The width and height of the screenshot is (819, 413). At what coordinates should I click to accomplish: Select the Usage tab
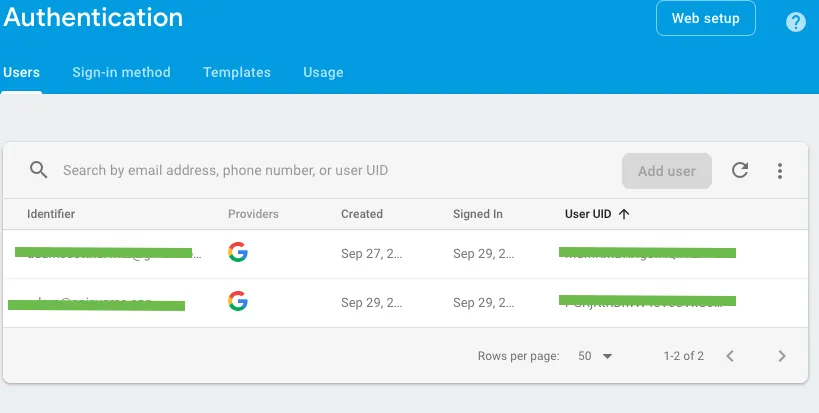[323, 72]
